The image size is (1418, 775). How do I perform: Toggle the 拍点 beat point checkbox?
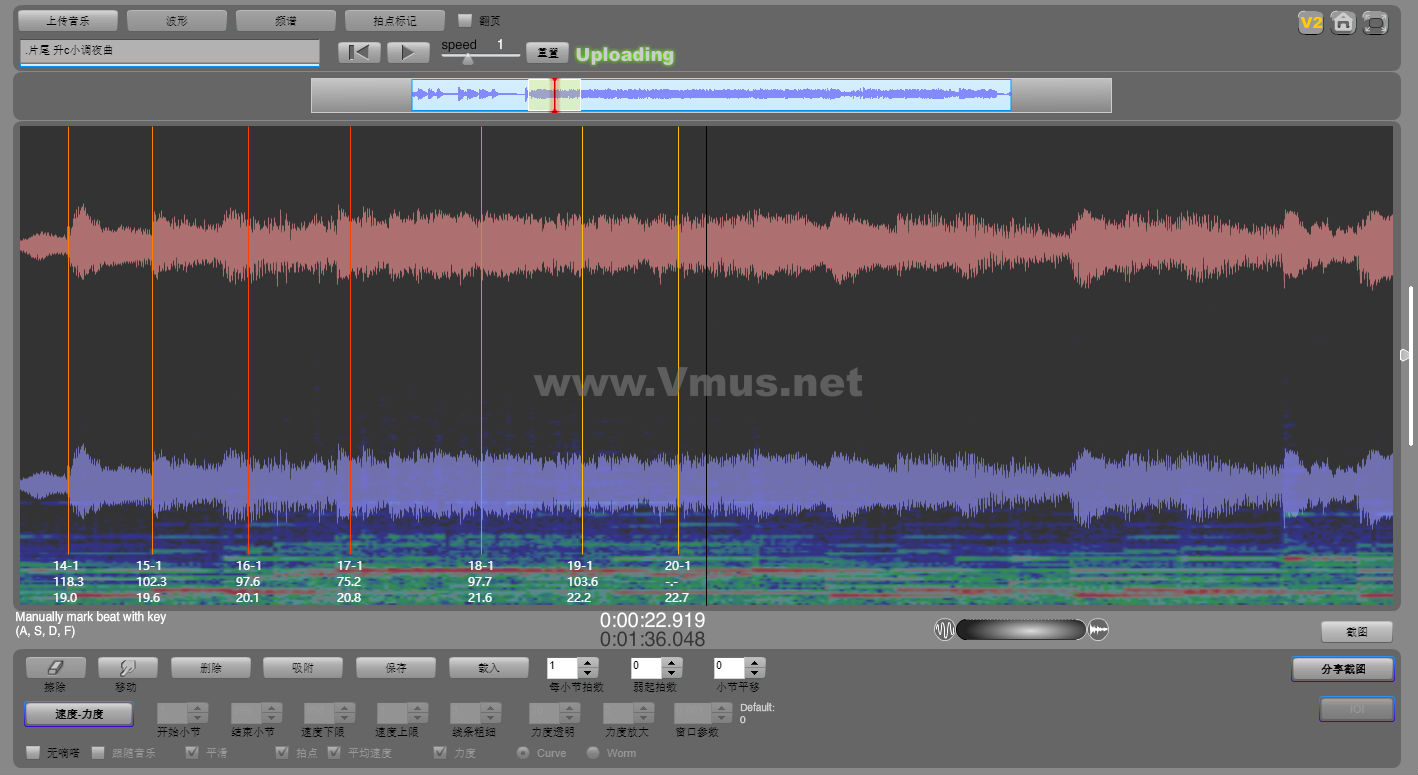click(x=282, y=752)
